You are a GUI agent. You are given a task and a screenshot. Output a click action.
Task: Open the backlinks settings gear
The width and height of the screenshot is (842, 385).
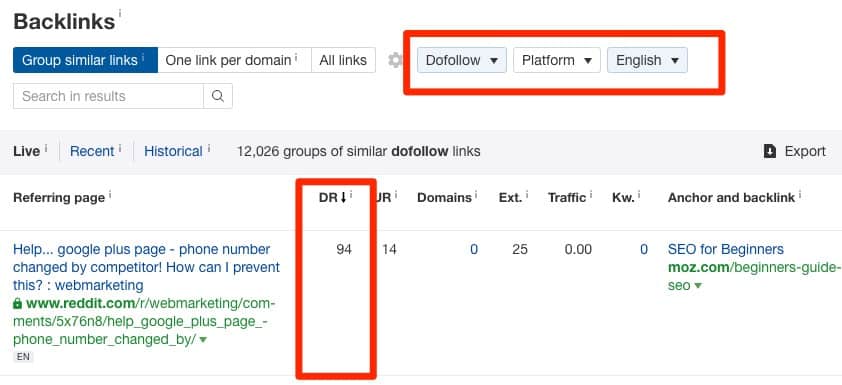pyautogui.click(x=395, y=60)
